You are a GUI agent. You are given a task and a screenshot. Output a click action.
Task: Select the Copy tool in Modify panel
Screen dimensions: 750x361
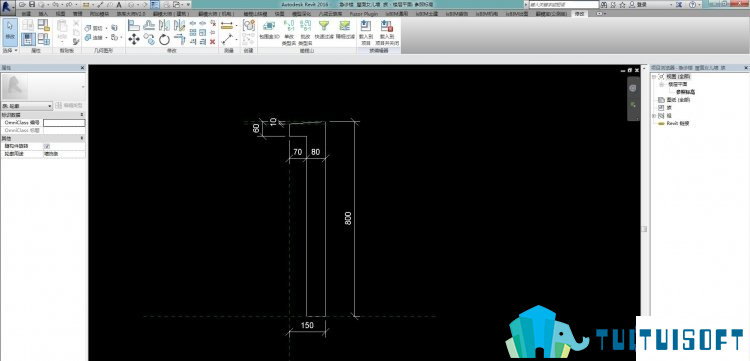point(149,39)
